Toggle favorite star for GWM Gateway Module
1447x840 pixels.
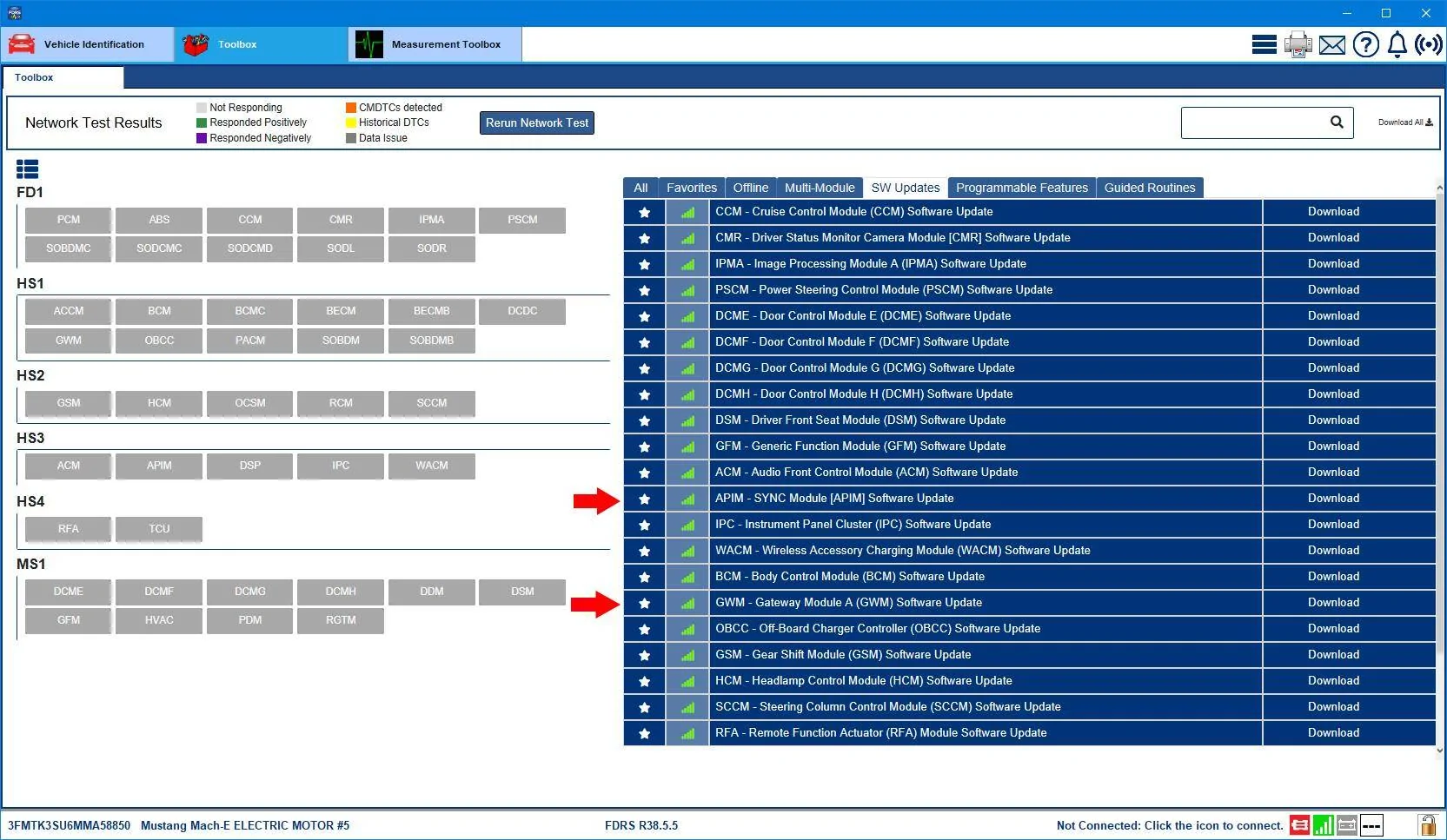pos(644,603)
